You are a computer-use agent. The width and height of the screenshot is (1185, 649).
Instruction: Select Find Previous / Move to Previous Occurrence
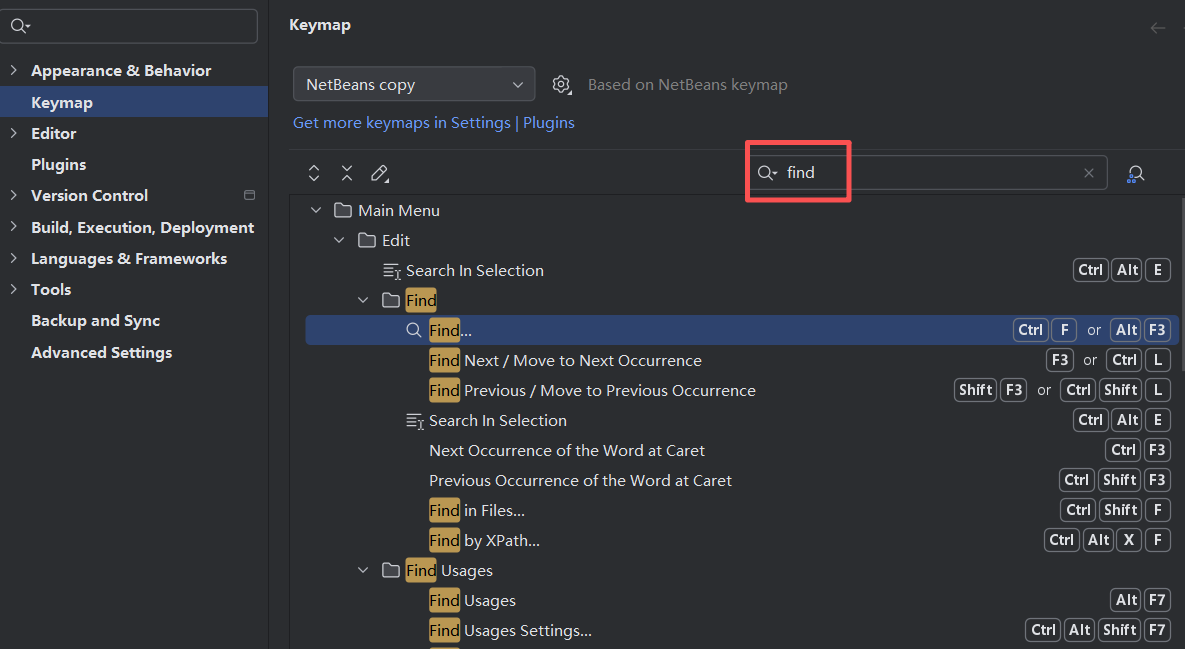592,391
